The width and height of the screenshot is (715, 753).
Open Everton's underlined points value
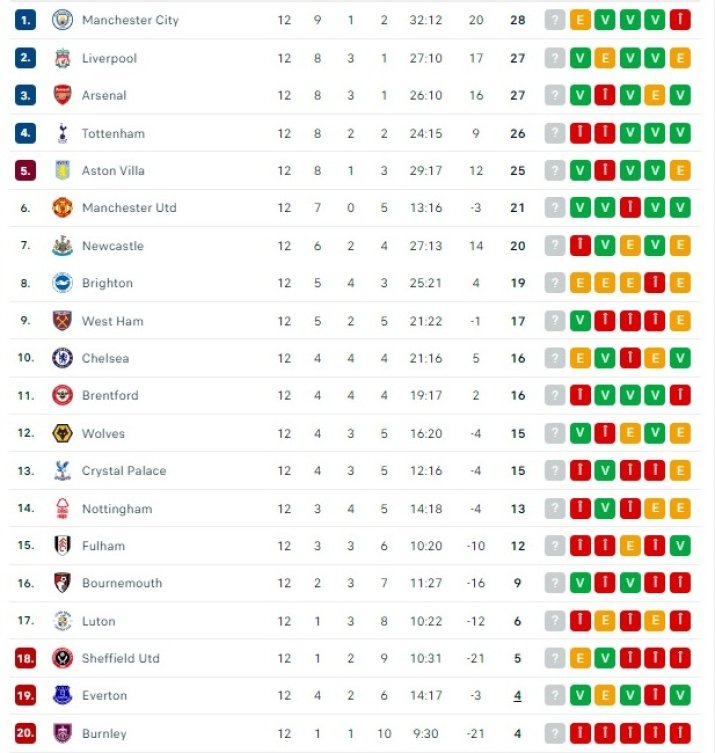(517, 695)
